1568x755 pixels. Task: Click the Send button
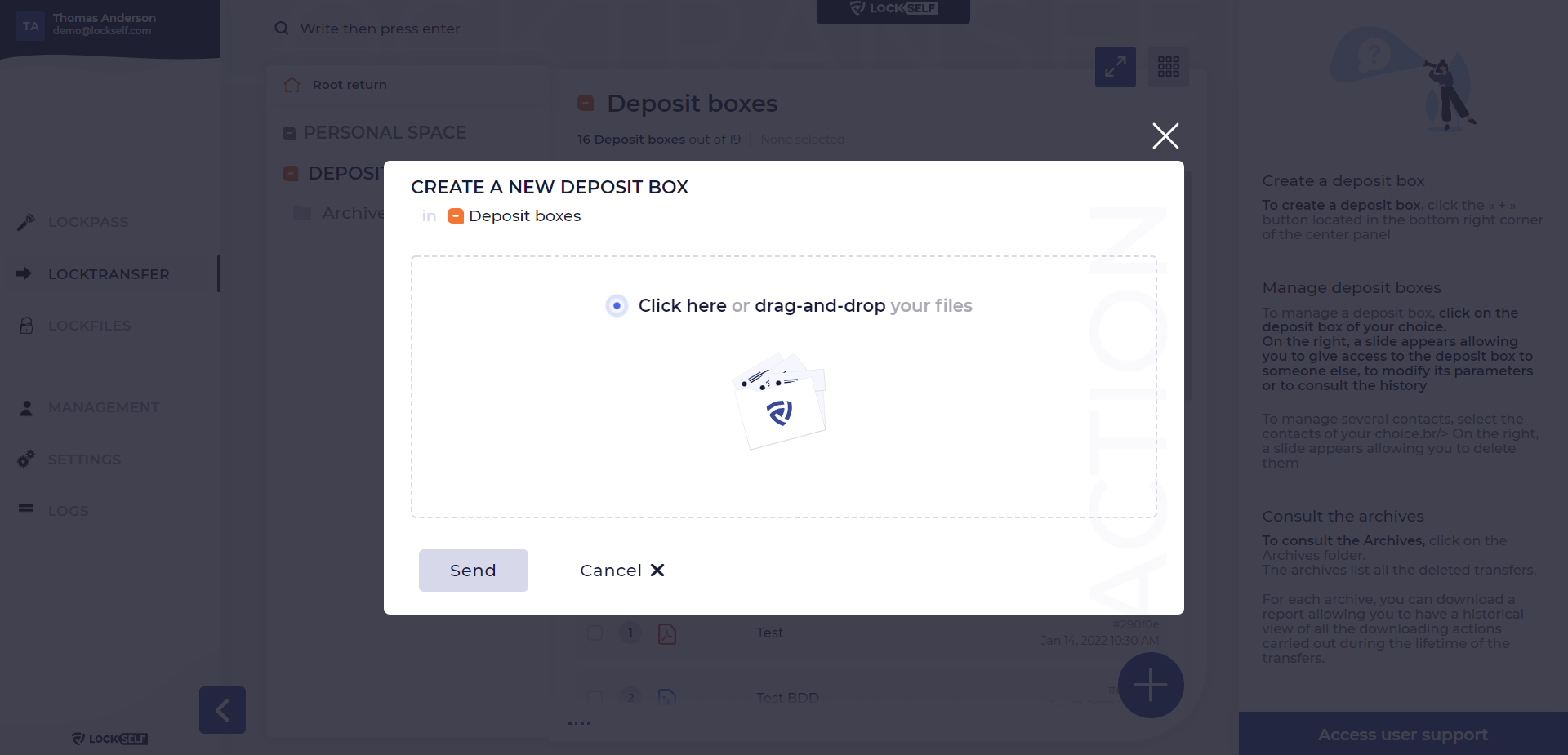coord(474,571)
